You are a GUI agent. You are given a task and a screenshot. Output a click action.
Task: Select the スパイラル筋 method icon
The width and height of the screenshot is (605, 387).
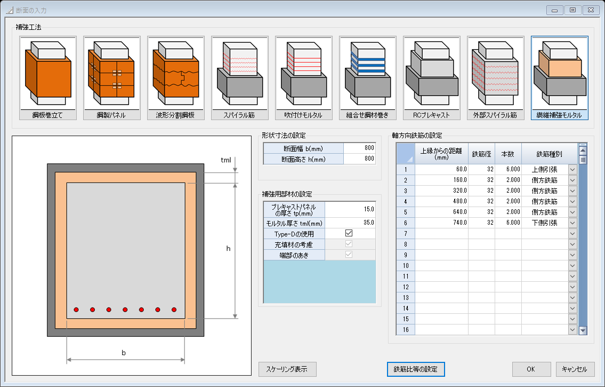[240, 78]
